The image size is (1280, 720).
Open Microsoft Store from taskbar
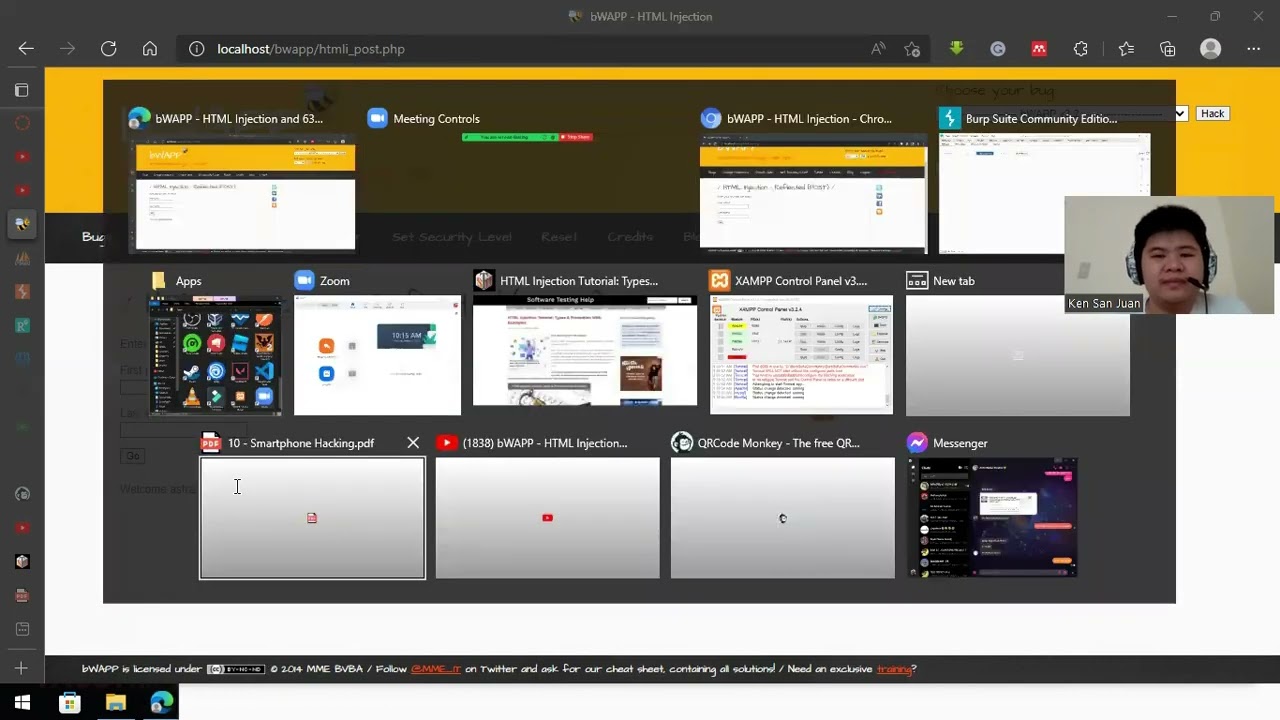click(x=69, y=703)
